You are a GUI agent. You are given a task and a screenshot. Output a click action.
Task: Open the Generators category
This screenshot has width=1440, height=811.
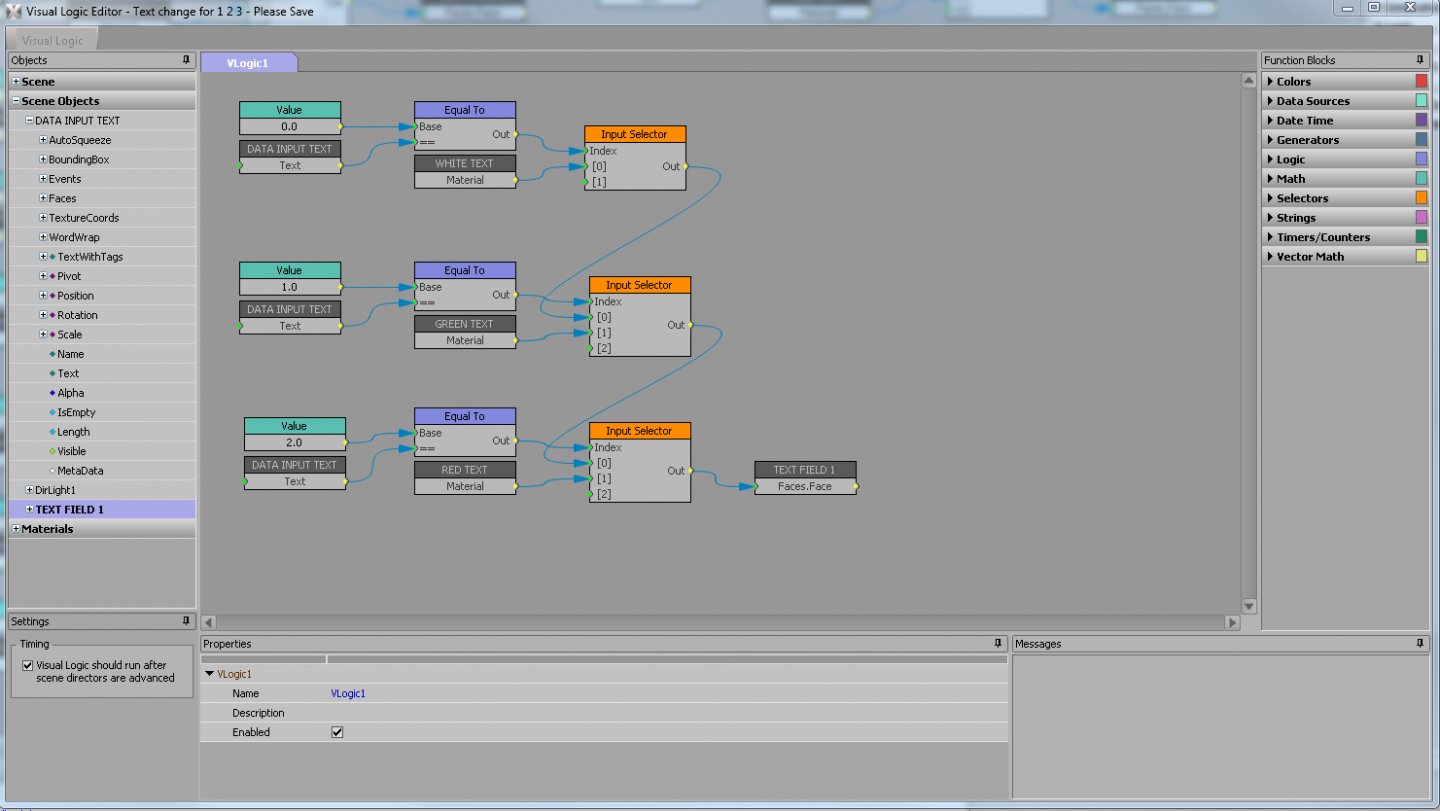pyautogui.click(x=1346, y=140)
